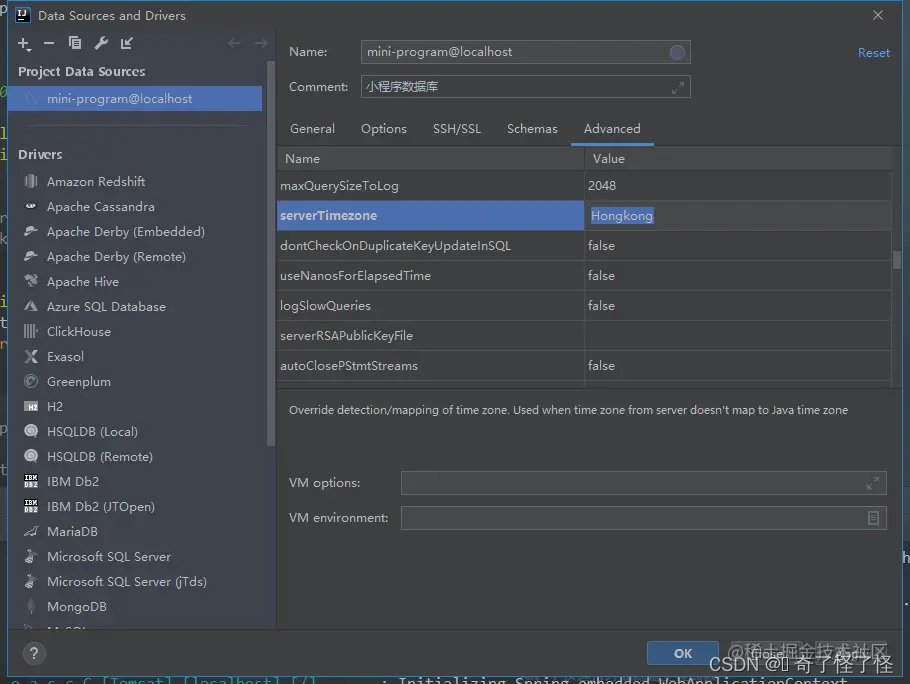Click the Forward navigation arrow
Screen dimensions: 910x684
coord(261,43)
